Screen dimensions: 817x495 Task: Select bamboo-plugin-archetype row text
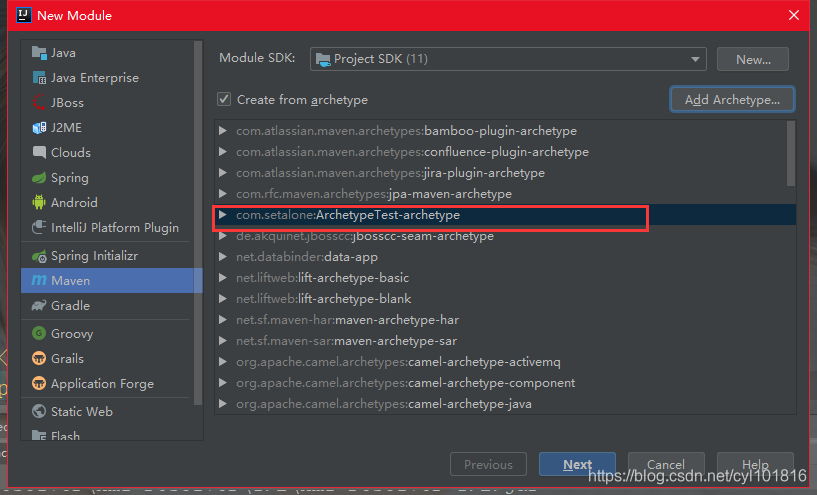pos(406,131)
